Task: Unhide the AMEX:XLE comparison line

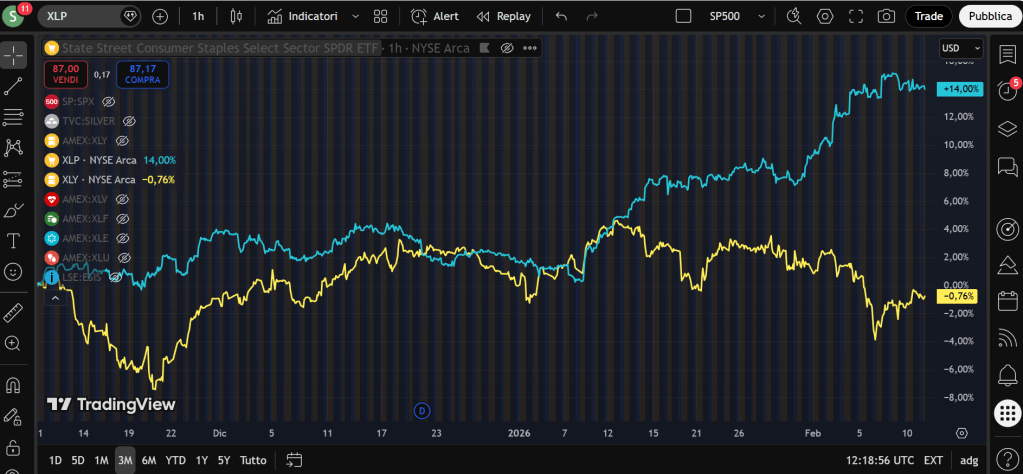Action: (123, 239)
